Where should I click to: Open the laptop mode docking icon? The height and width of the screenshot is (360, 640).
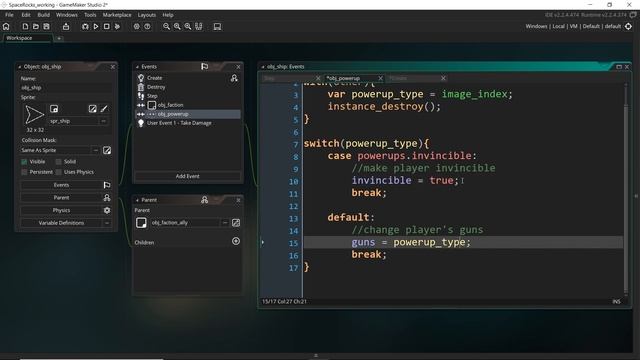click(x=217, y=27)
